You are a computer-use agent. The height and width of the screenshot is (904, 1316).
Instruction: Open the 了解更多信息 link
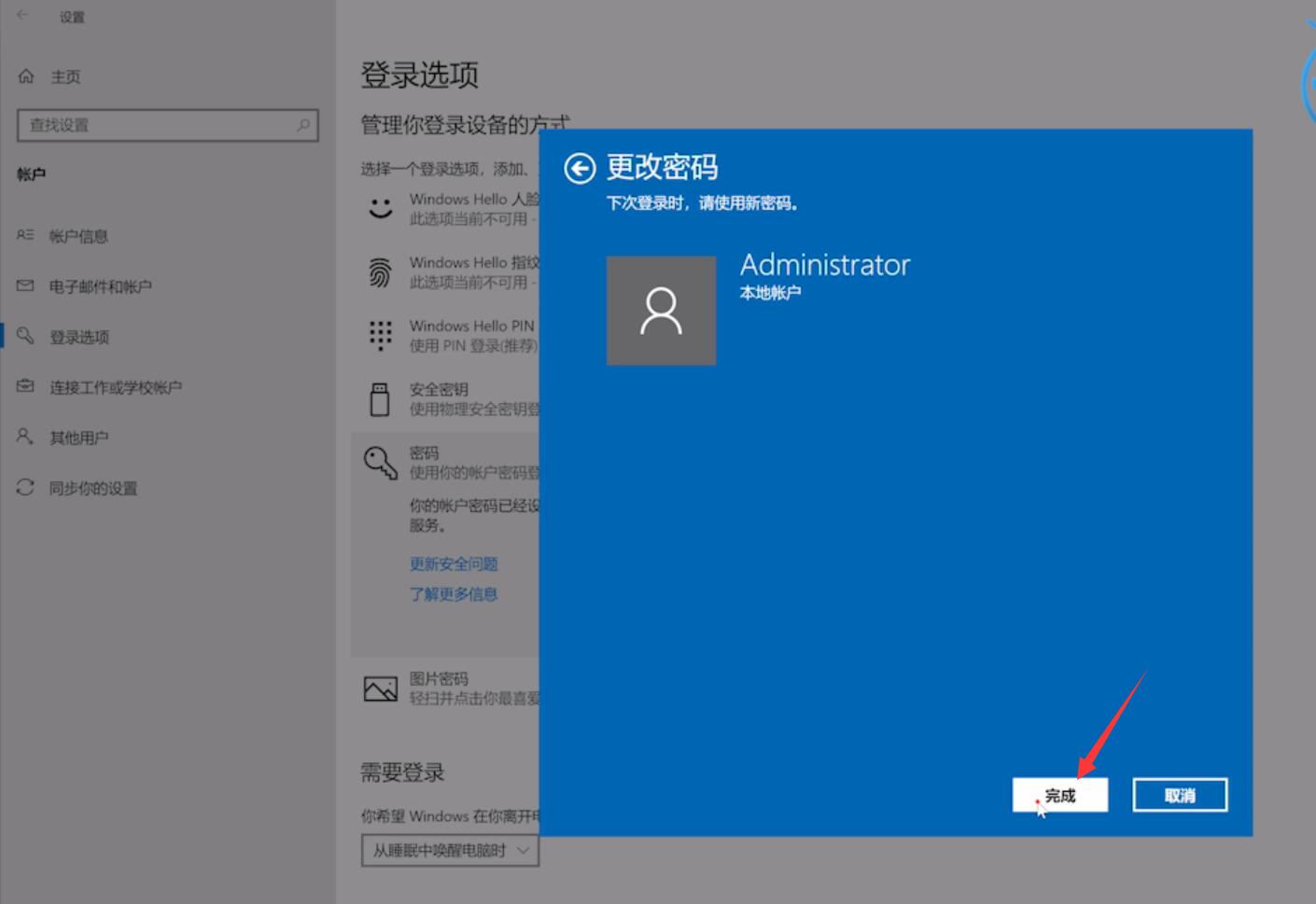click(454, 593)
